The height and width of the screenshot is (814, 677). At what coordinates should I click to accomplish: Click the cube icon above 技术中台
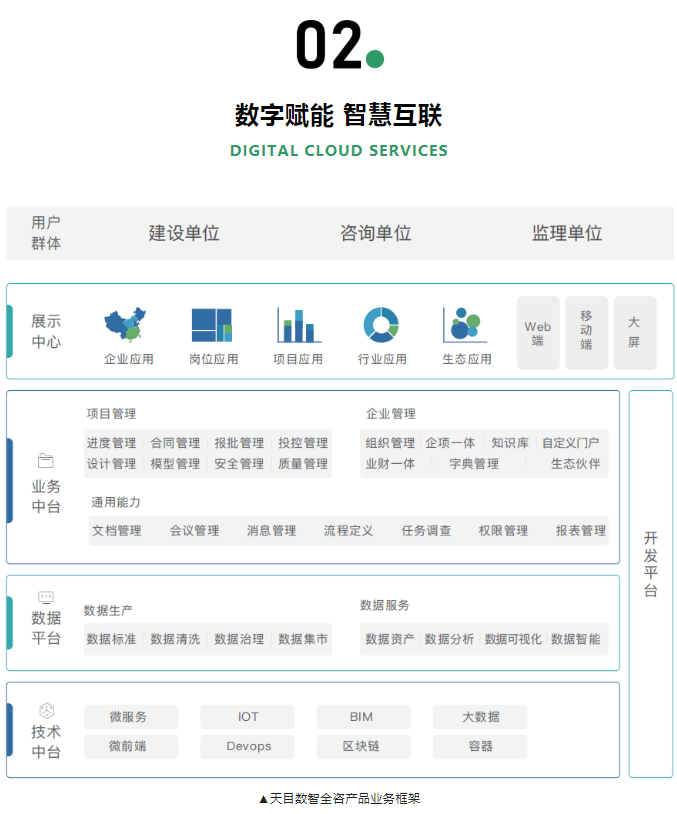pos(46,710)
